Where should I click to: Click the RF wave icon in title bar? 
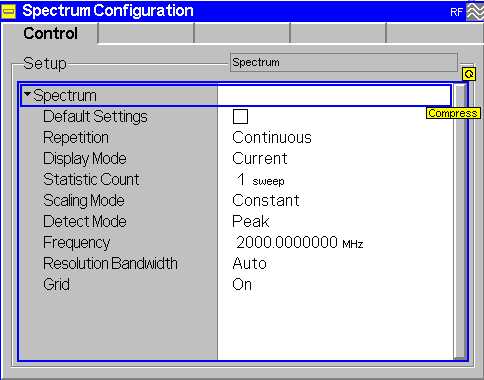click(475, 11)
